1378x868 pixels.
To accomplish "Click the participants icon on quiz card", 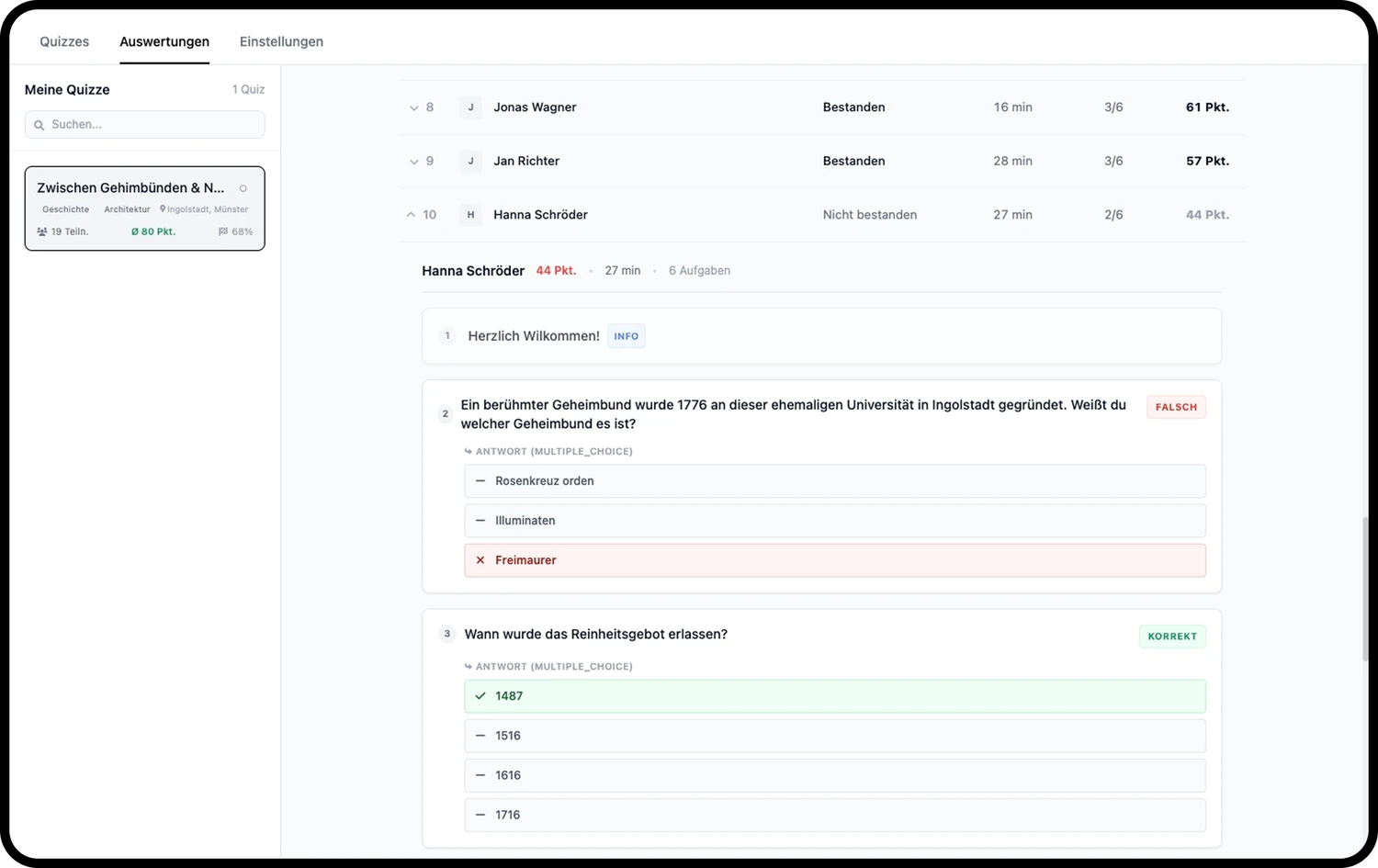I will coord(41,231).
